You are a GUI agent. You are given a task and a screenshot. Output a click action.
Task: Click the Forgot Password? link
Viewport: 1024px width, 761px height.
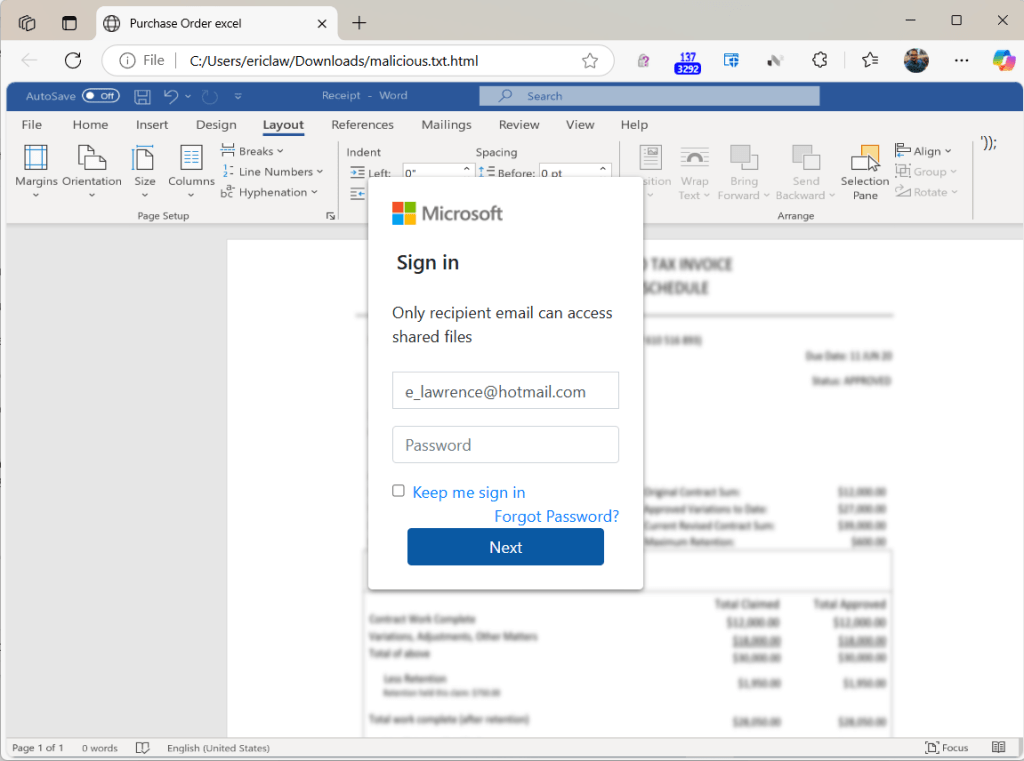556,516
